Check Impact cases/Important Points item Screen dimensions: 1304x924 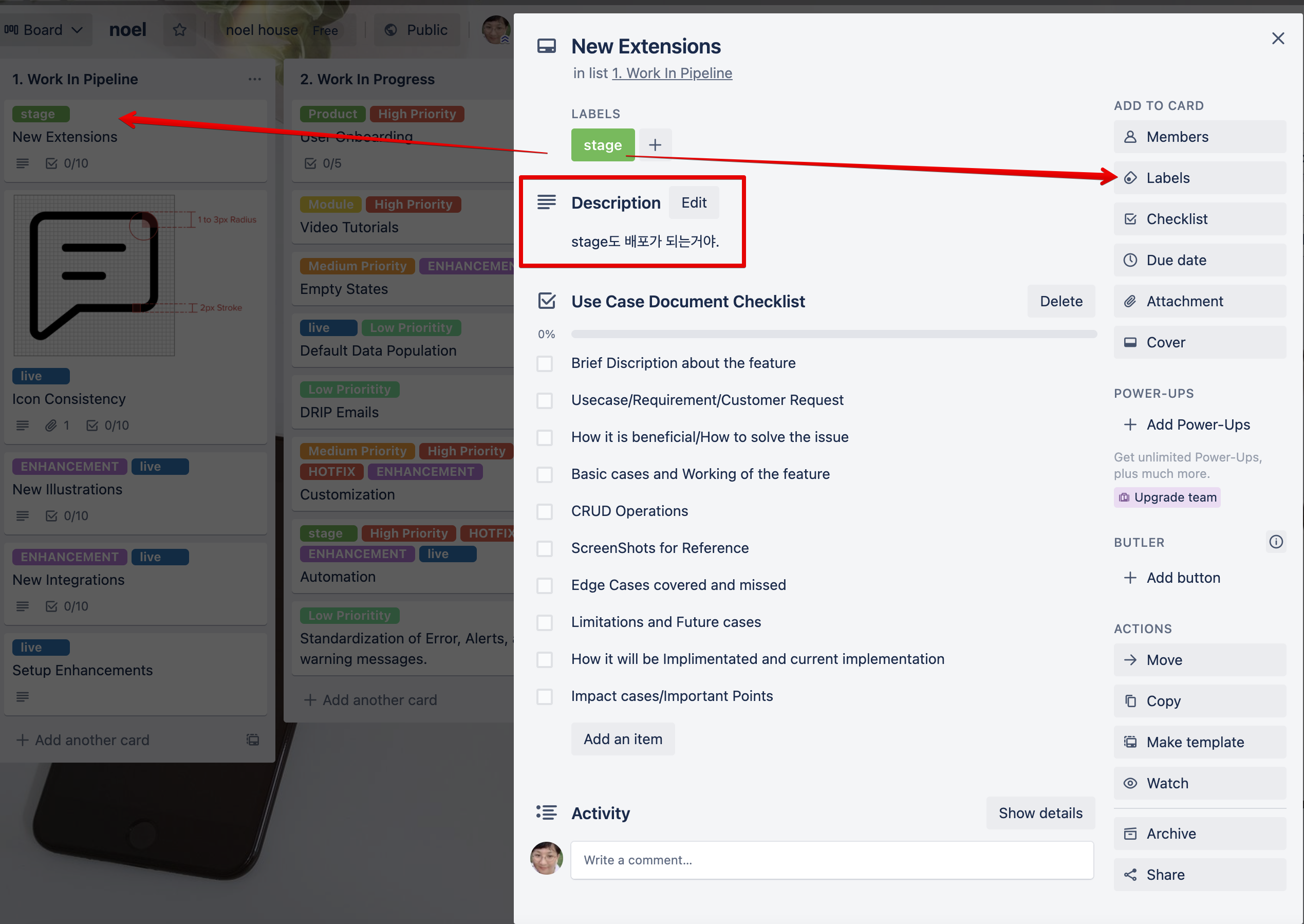545,696
